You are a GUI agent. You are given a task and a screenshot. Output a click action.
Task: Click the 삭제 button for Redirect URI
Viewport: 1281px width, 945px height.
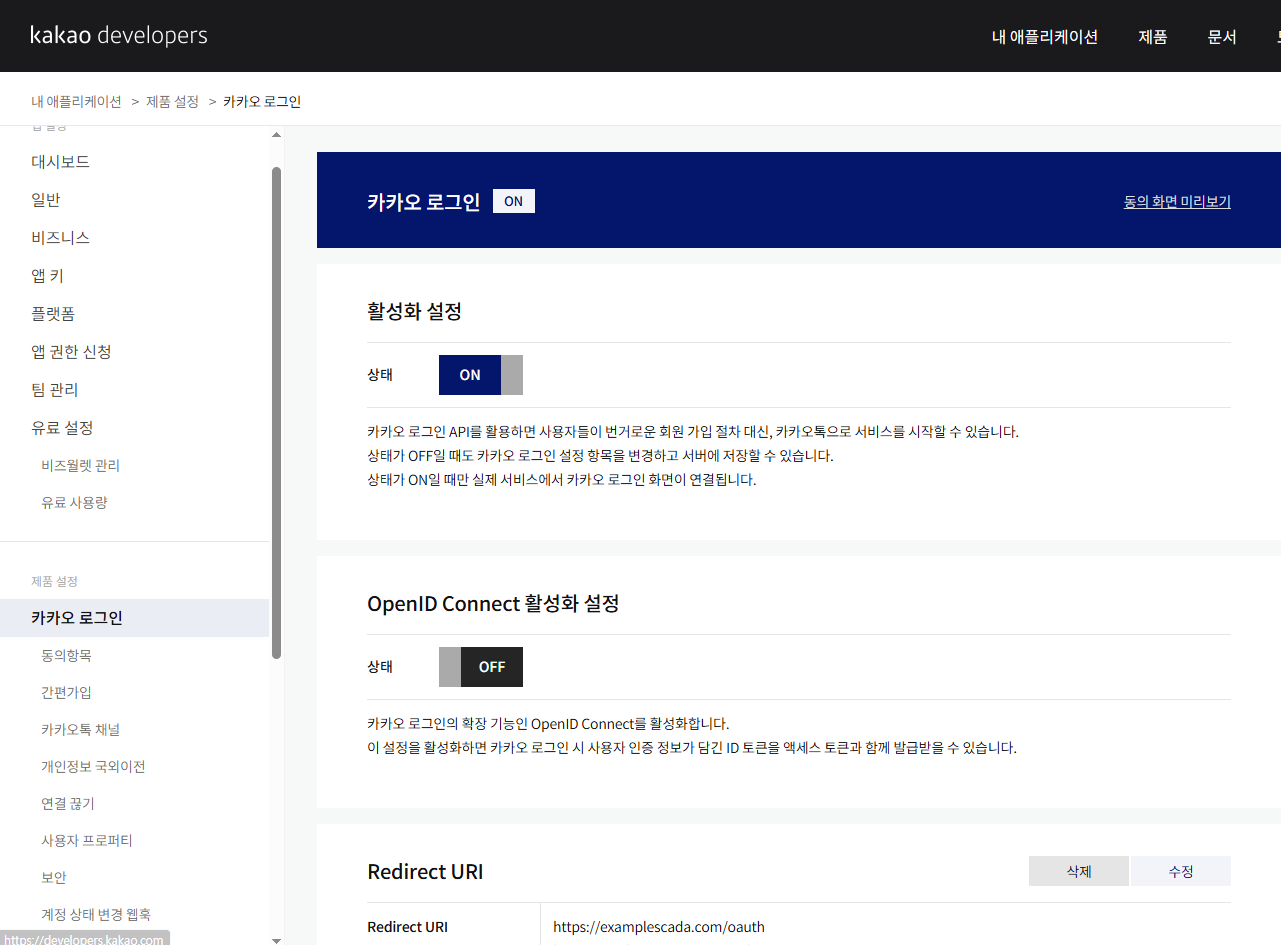[1079, 871]
